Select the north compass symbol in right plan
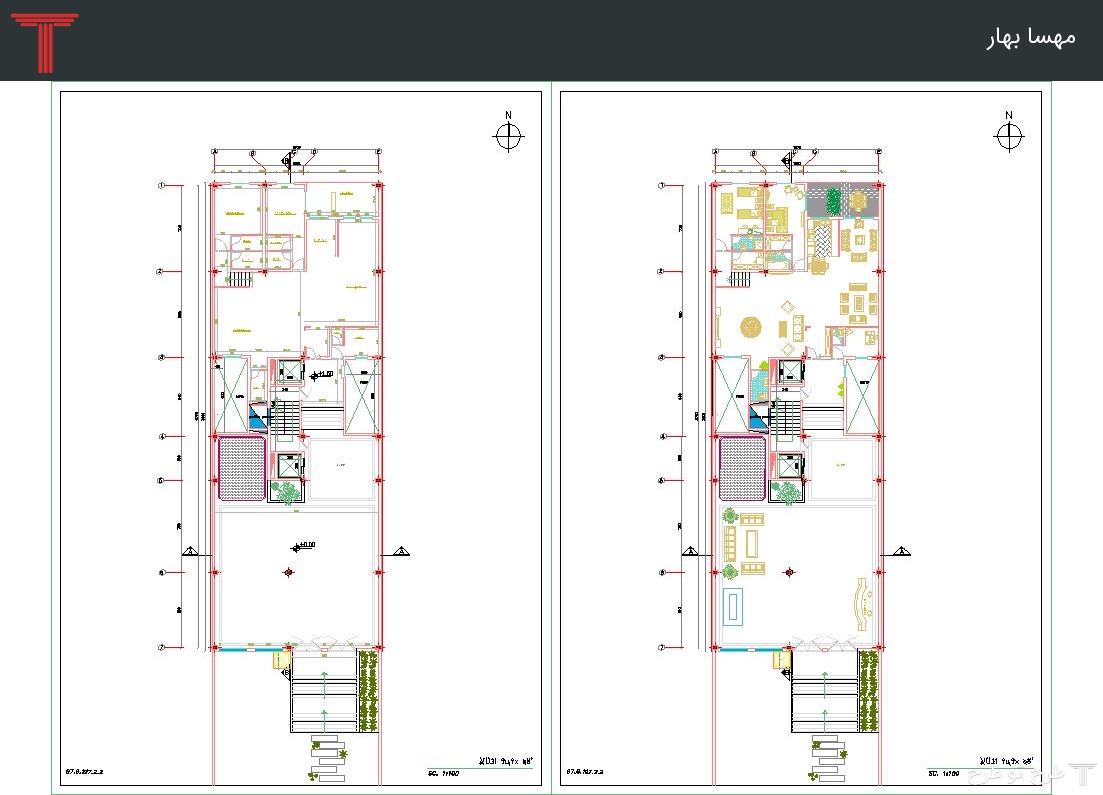This screenshot has width=1103, height=795. click(1008, 136)
